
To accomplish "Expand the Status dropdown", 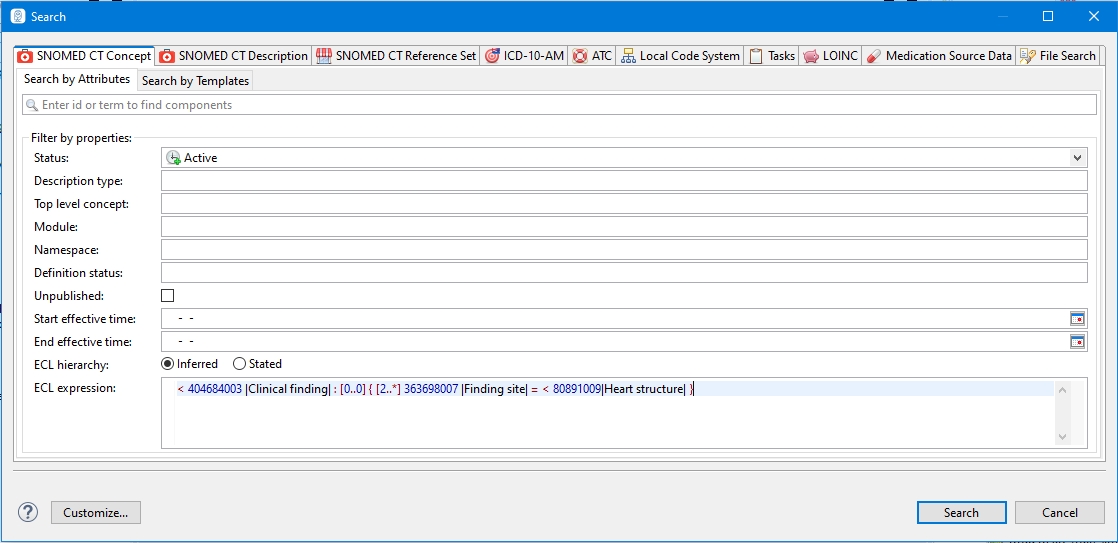I will point(1077,158).
